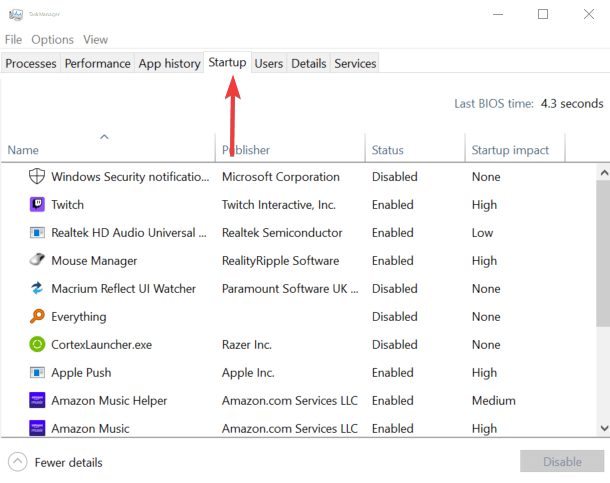Click Disabled status in Everything row

[394, 317]
